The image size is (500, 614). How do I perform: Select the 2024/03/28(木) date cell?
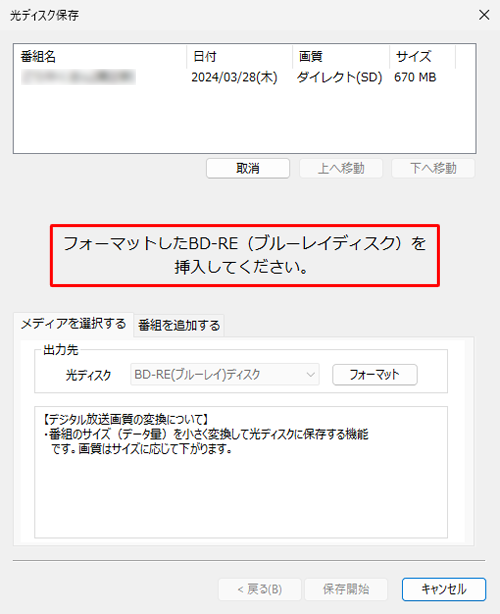(x=234, y=77)
